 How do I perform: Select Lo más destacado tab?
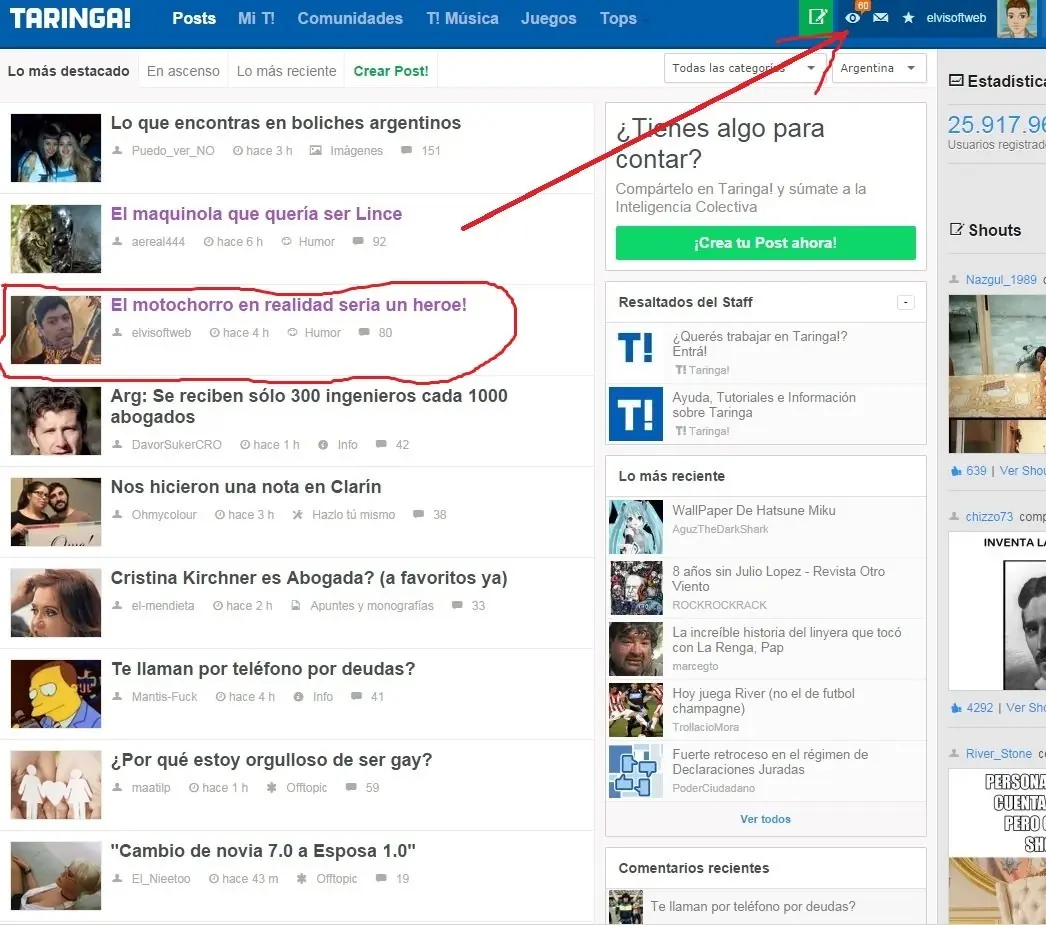tap(69, 71)
